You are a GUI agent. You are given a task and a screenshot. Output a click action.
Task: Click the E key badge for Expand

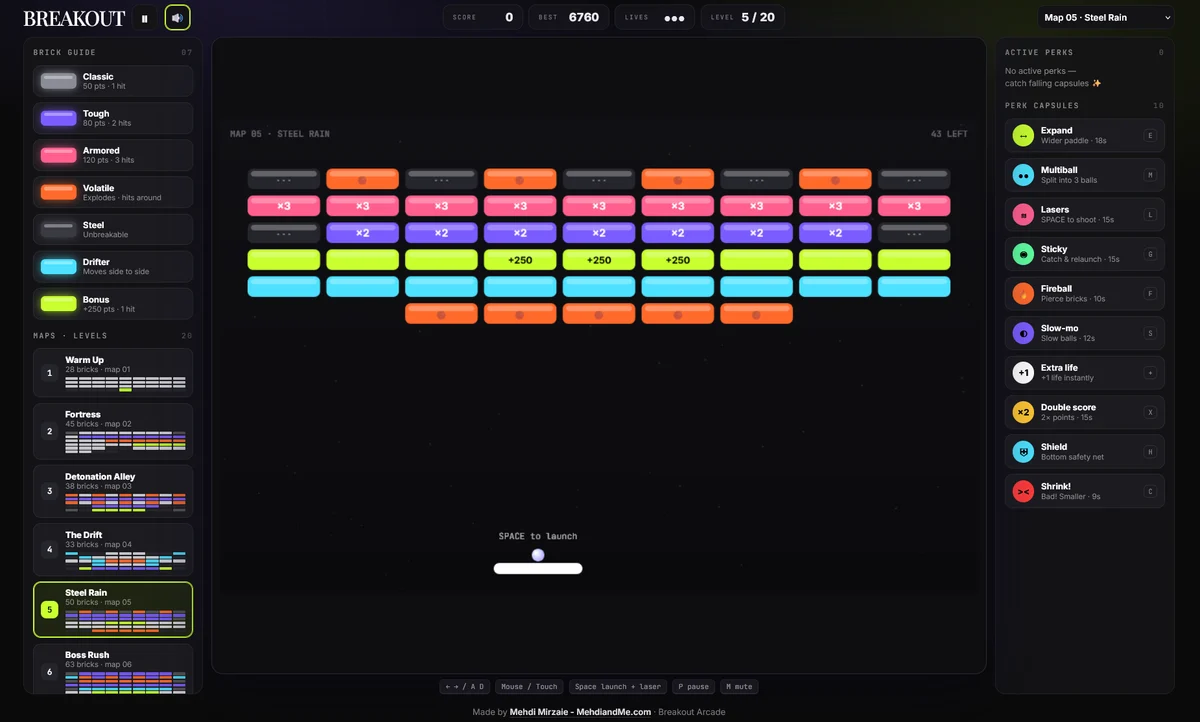1150,136
